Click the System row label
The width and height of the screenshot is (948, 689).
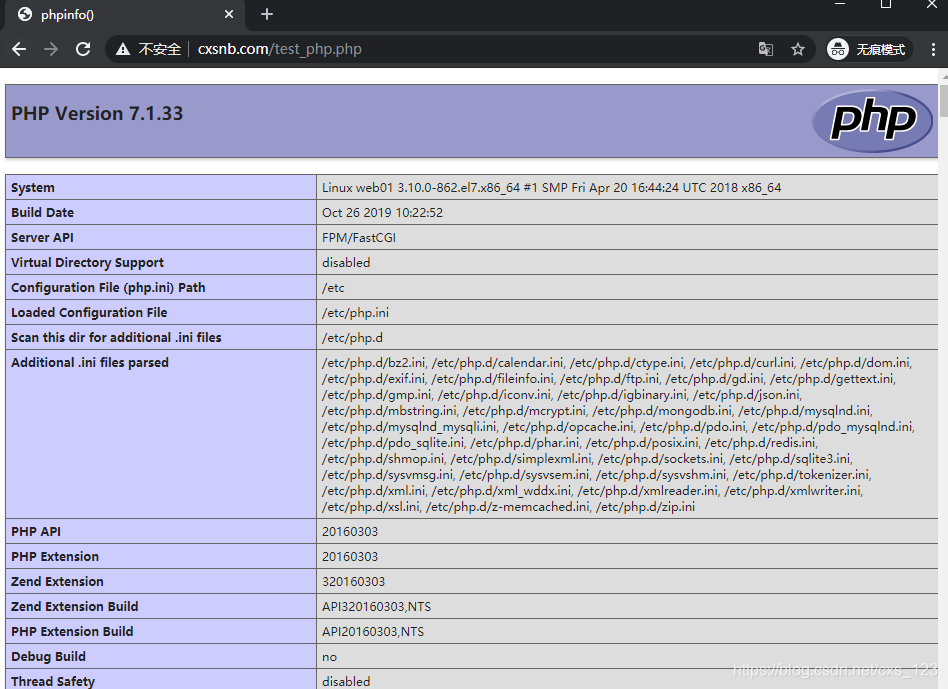pyautogui.click(x=33, y=188)
